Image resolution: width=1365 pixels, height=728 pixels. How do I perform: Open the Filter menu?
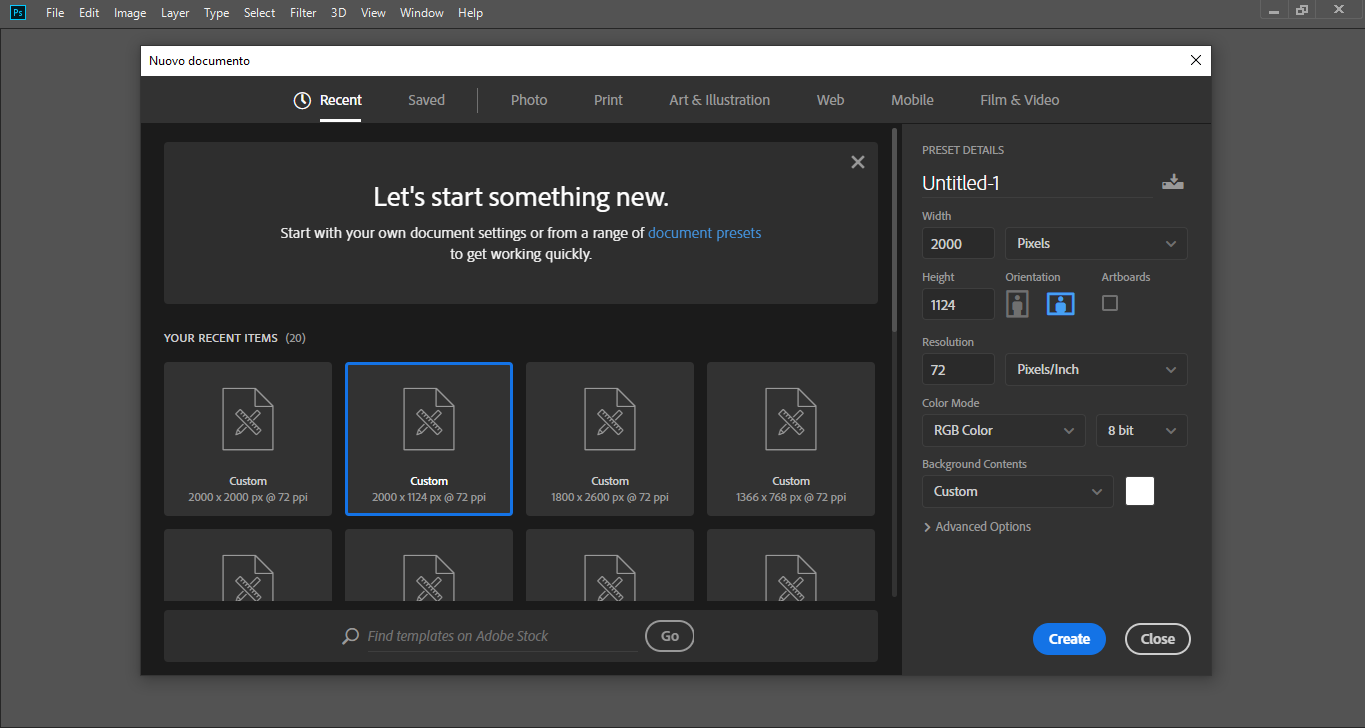tap(303, 13)
